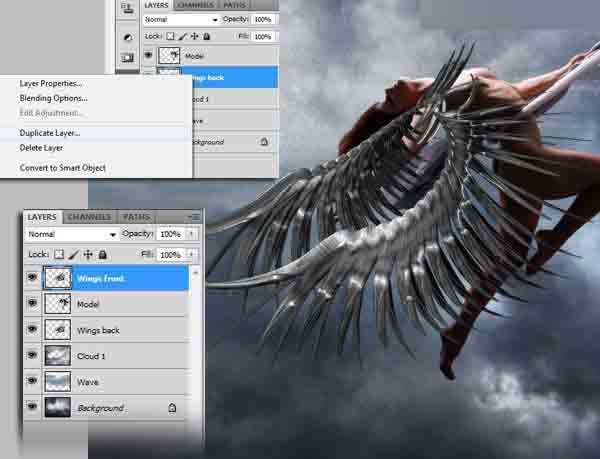Select the Model layer in lower panel
The width and height of the screenshot is (600, 459).
pyautogui.click(x=115, y=304)
